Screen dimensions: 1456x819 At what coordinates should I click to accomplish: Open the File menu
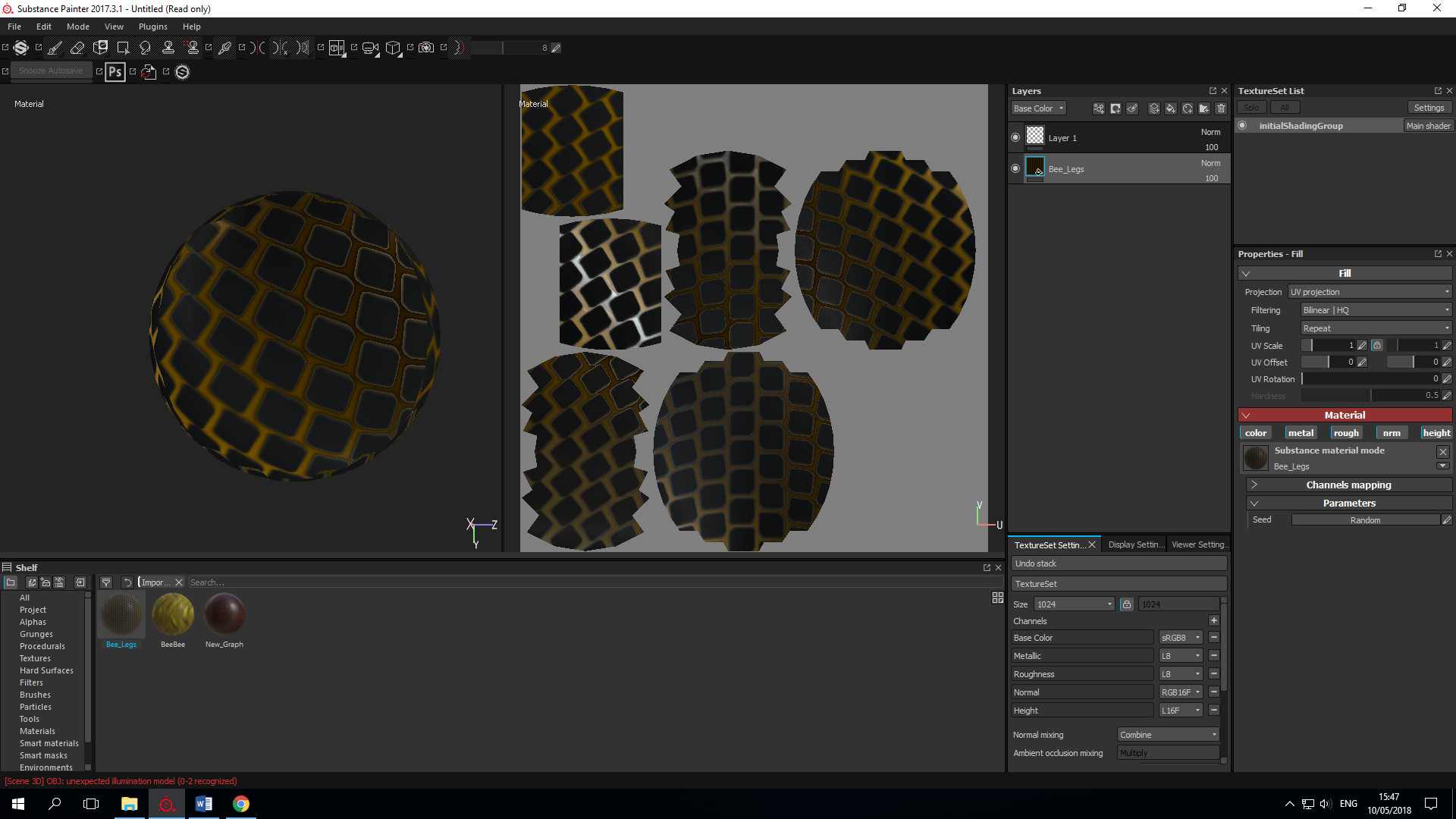pos(14,27)
